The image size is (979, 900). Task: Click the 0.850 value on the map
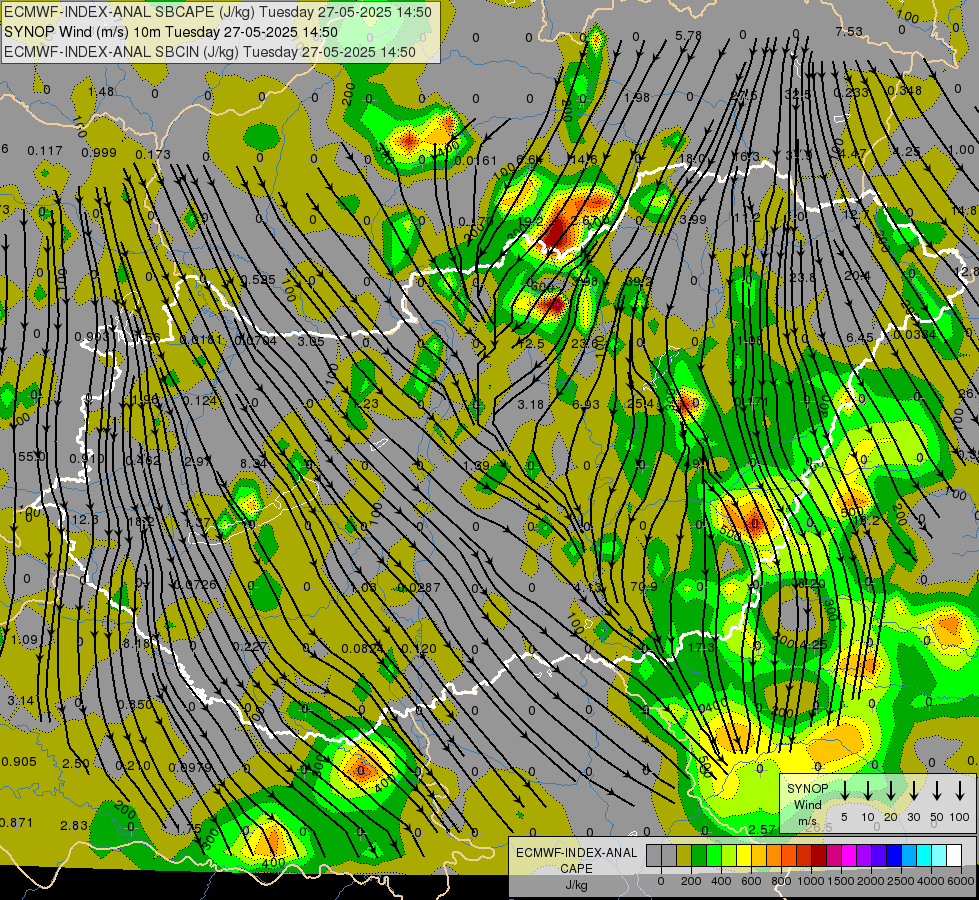click(135, 705)
